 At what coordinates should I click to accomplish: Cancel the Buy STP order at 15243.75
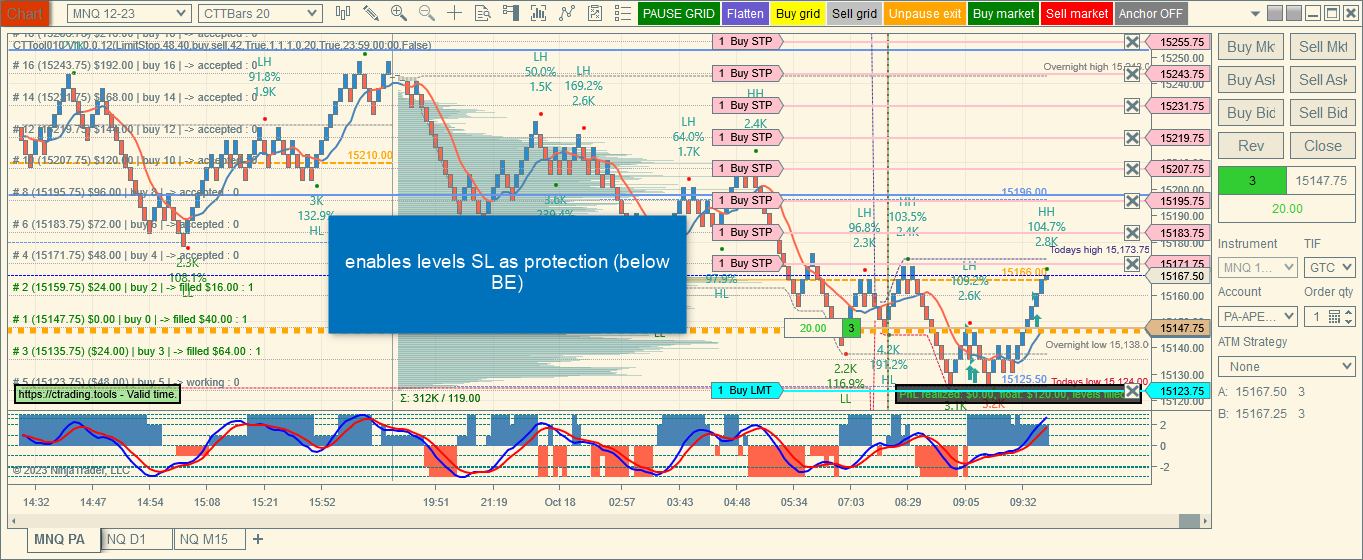tap(1132, 73)
